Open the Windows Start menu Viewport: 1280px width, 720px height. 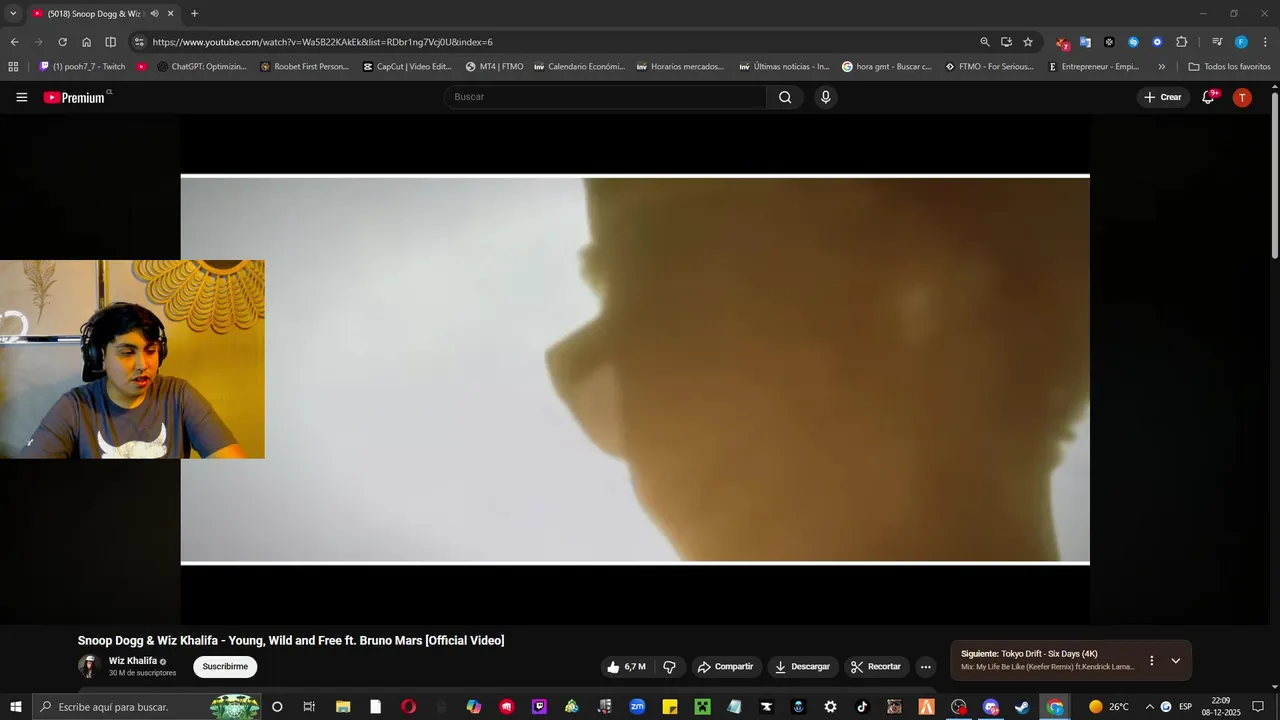tap(15, 707)
